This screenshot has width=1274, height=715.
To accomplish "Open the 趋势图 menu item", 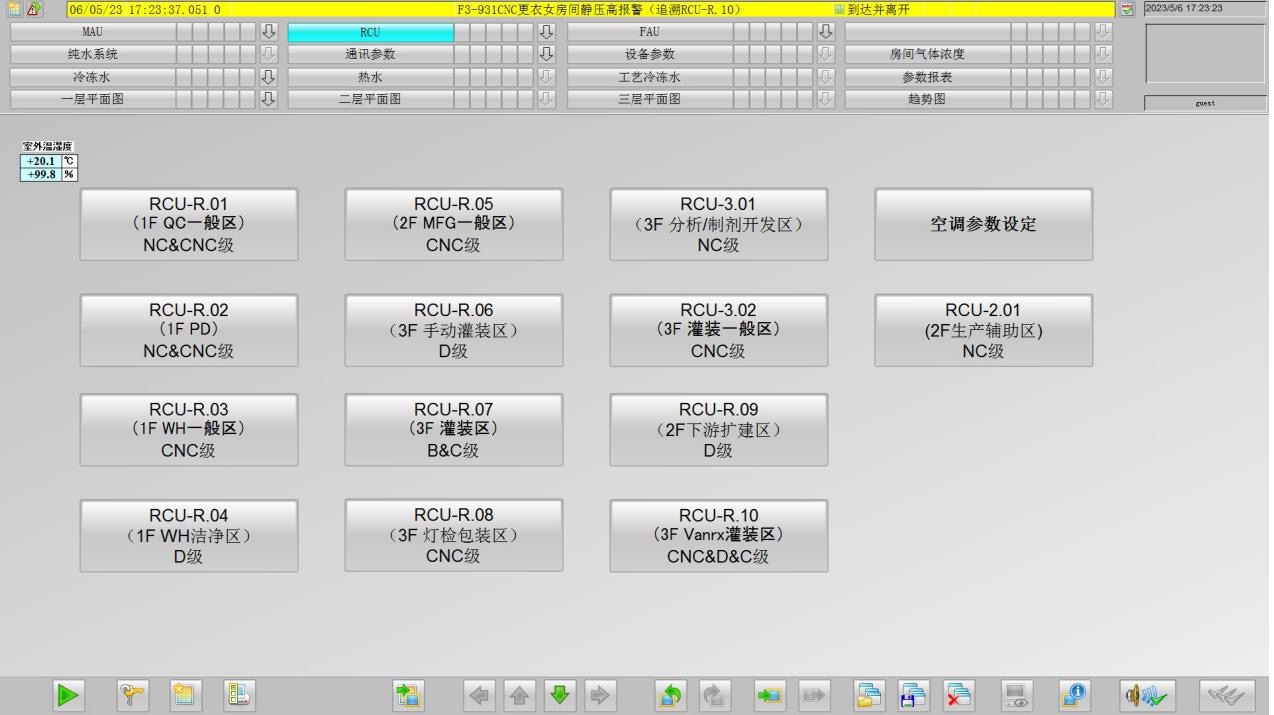I will pos(927,99).
